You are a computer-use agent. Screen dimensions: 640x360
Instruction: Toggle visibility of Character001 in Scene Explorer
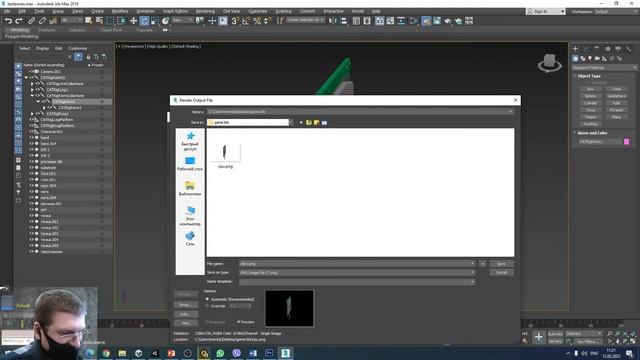(31, 132)
